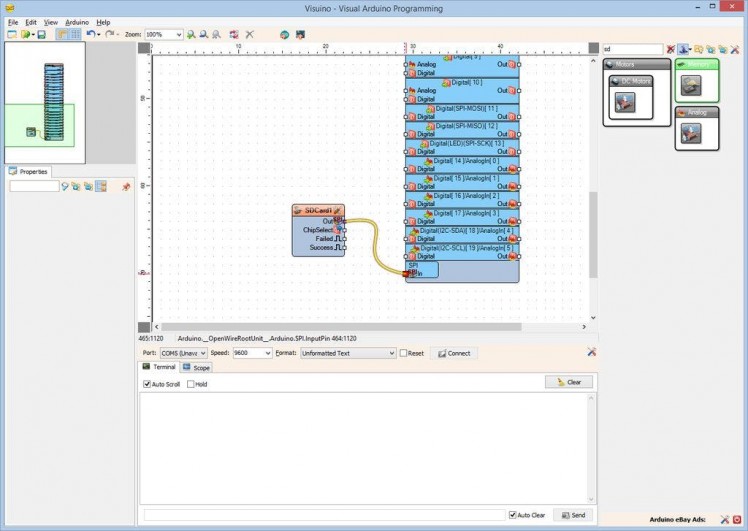Click the Clear terminal button
This screenshot has height=531, width=748.
pos(569,382)
